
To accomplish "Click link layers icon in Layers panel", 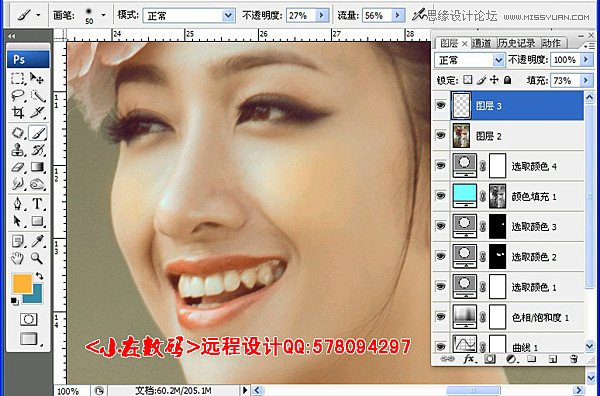I will point(447,359).
